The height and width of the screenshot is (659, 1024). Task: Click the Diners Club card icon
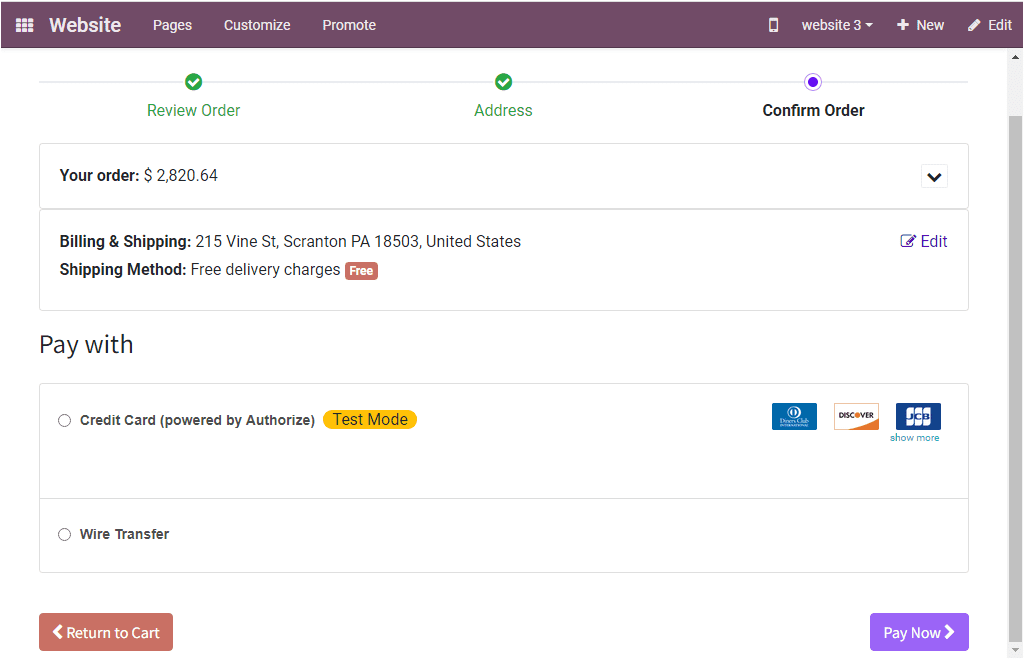794,415
